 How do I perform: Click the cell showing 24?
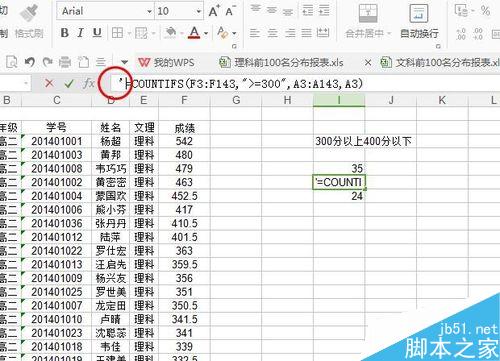(339, 196)
